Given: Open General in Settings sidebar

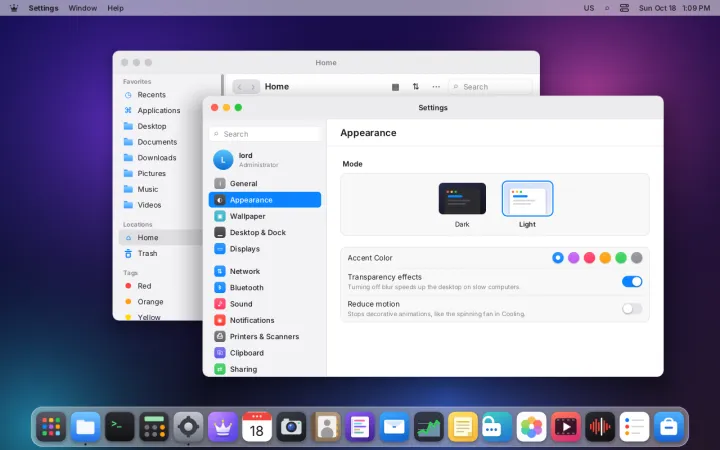Looking at the screenshot, I should click(x=265, y=183).
